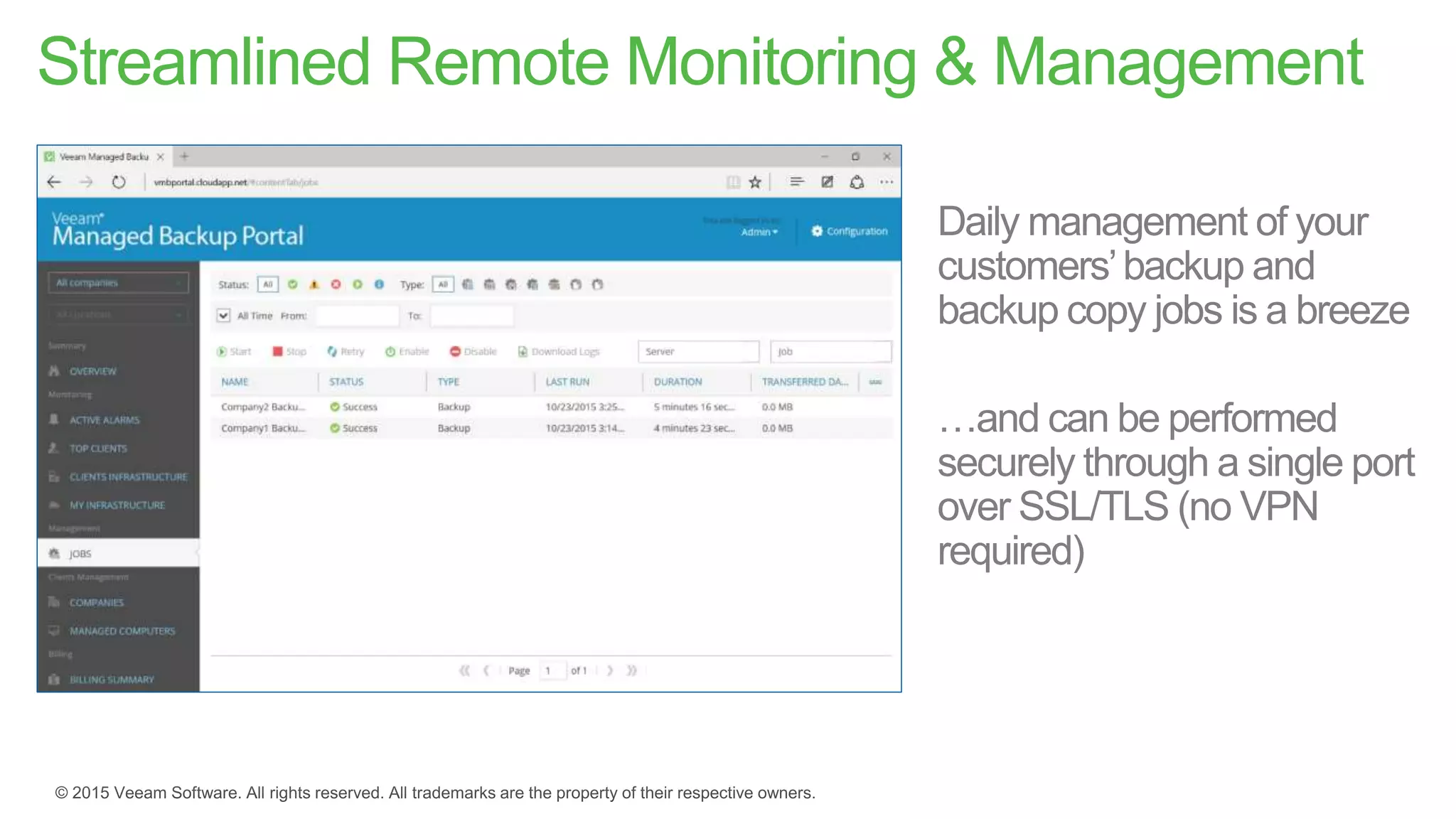Screen dimensions: 1456x819
Task: Open Billing Summary in sidebar
Action: pyautogui.click(x=111, y=680)
